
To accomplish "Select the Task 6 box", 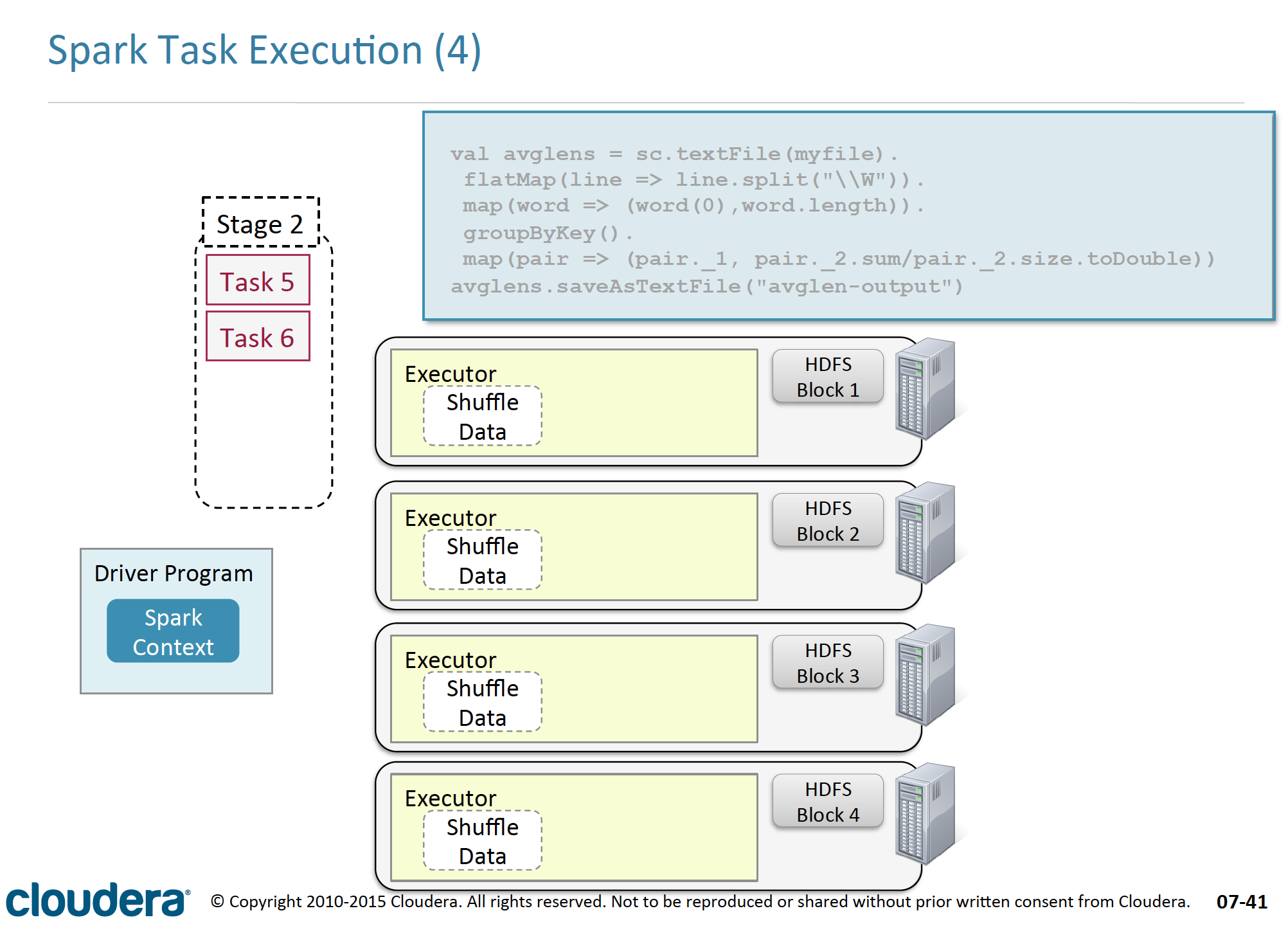I will coord(258,337).
